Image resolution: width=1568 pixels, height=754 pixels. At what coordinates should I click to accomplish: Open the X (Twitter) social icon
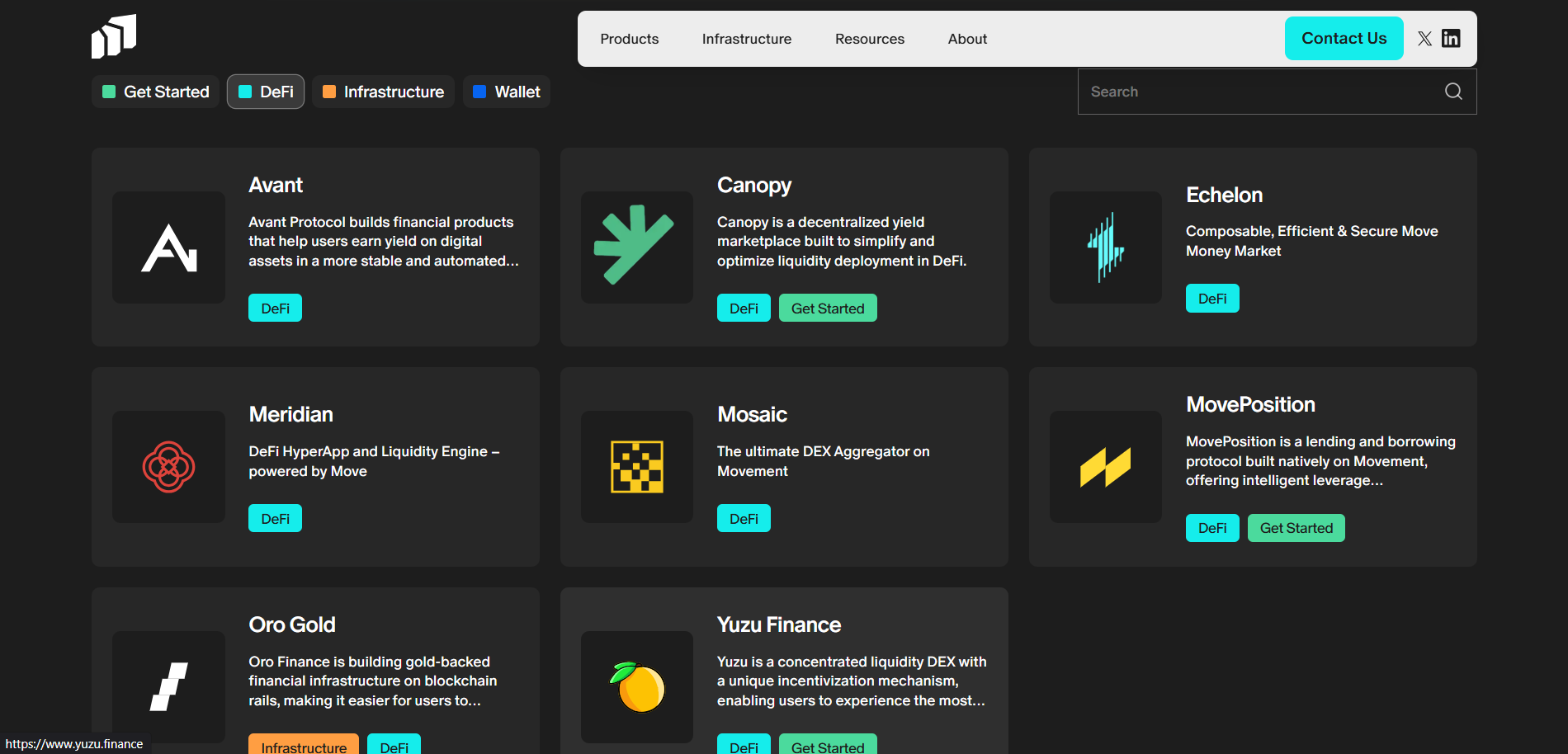(1424, 39)
